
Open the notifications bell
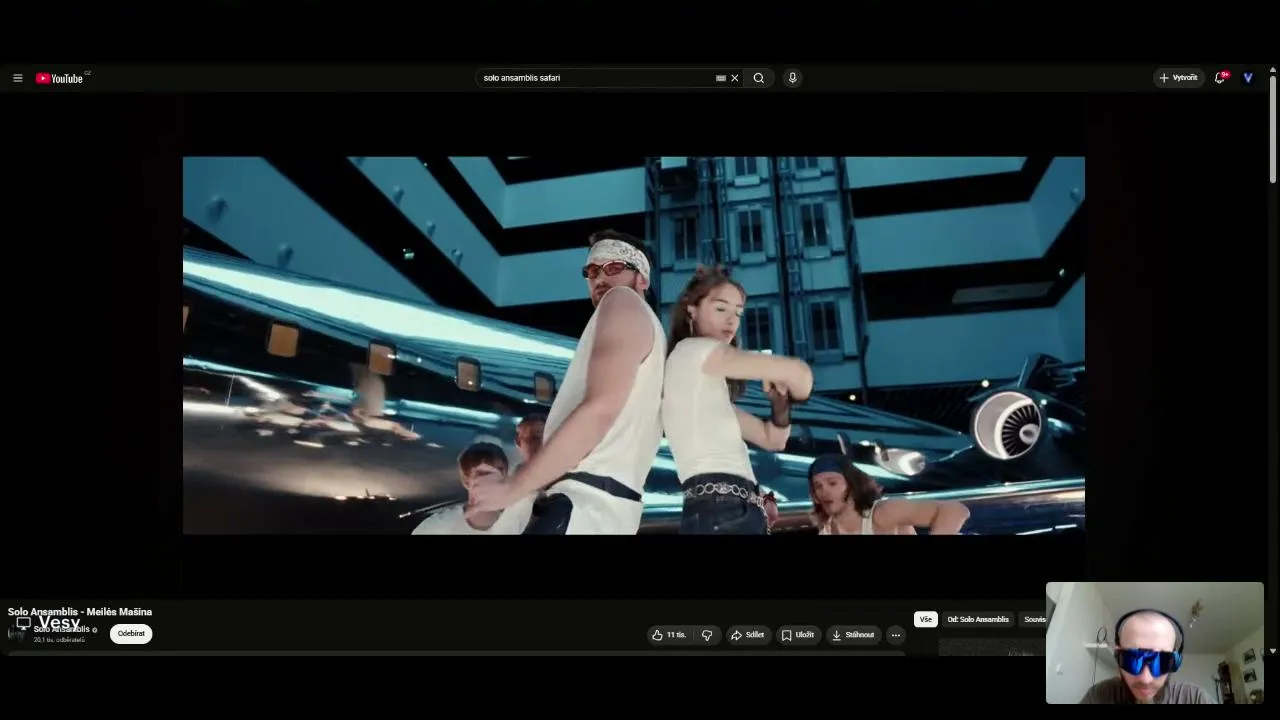pyautogui.click(x=1220, y=78)
